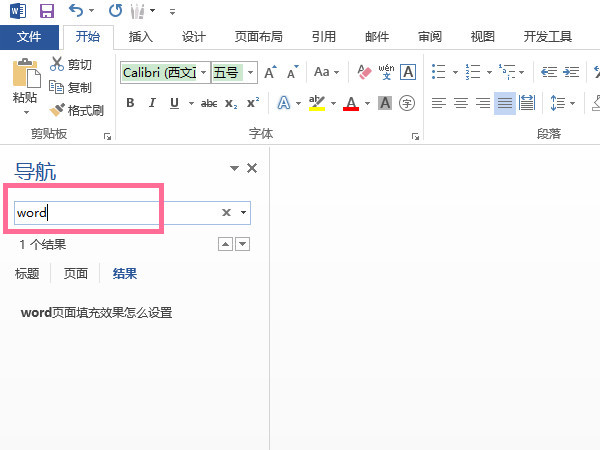Image resolution: width=600 pixels, height=450 pixels.
Task: Open the font size (五号) dropdown
Action: click(x=251, y=73)
